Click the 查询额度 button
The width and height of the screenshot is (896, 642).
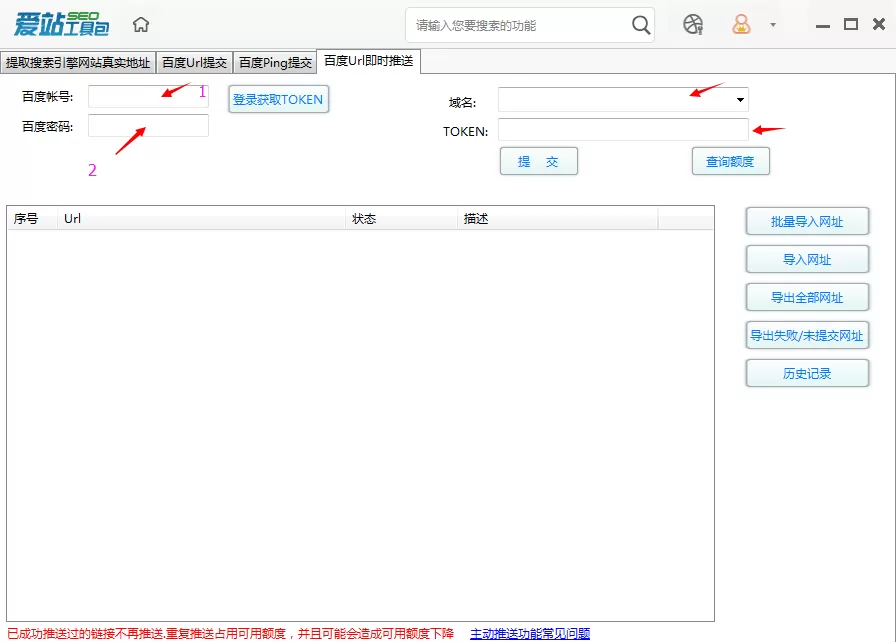[731, 162]
